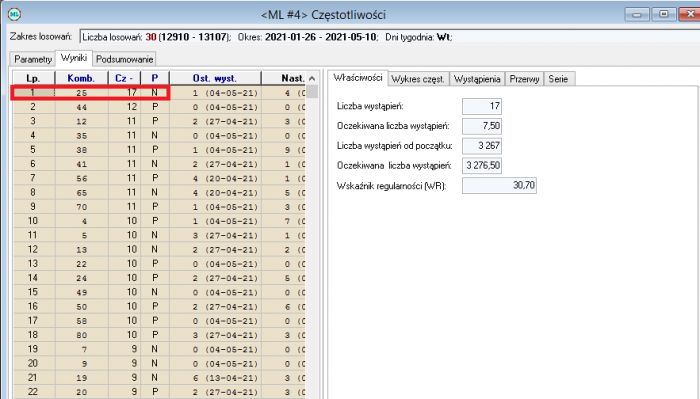Screen dimensions: 700x399
Task: Select row 11 with combination 5
Action: (159, 236)
